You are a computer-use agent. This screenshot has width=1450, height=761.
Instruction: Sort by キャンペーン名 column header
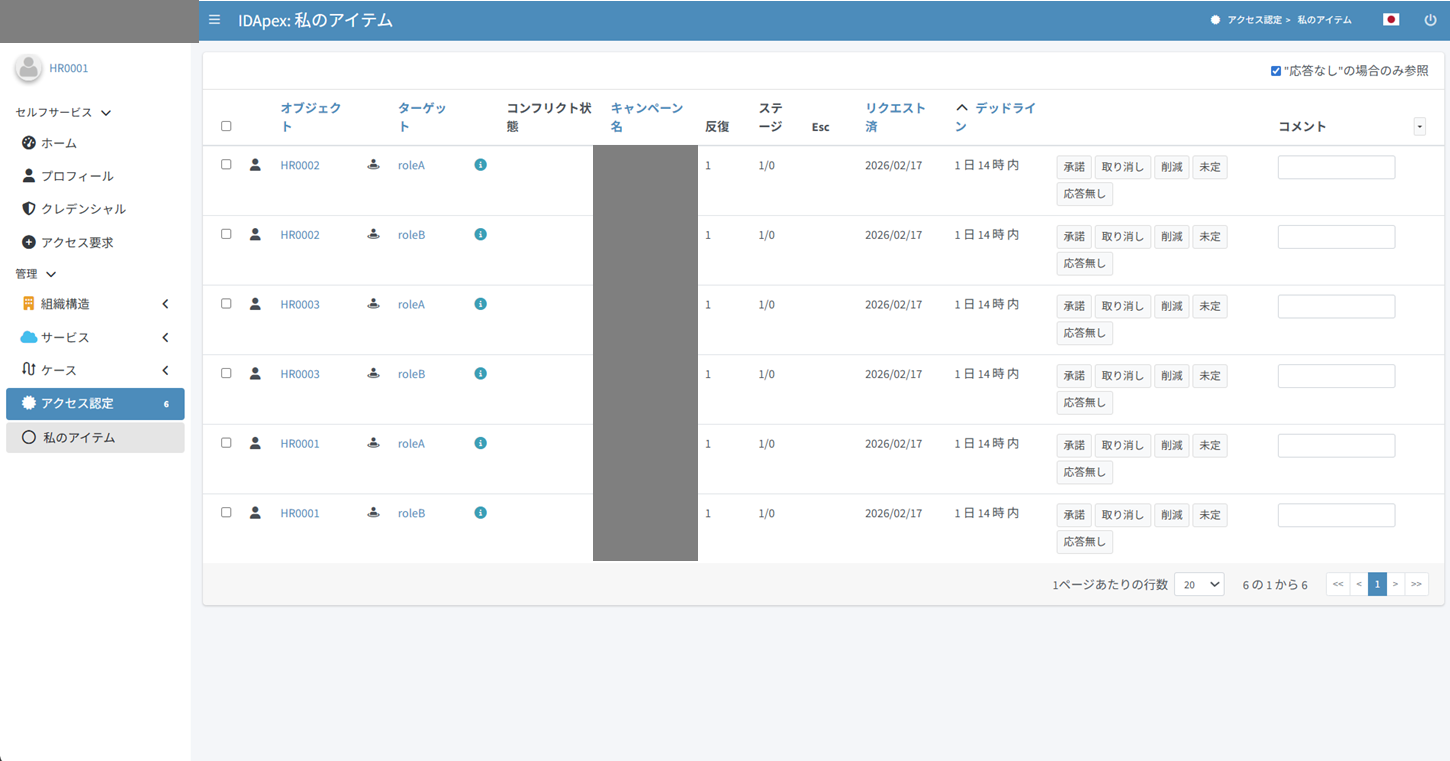[x=647, y=117]
